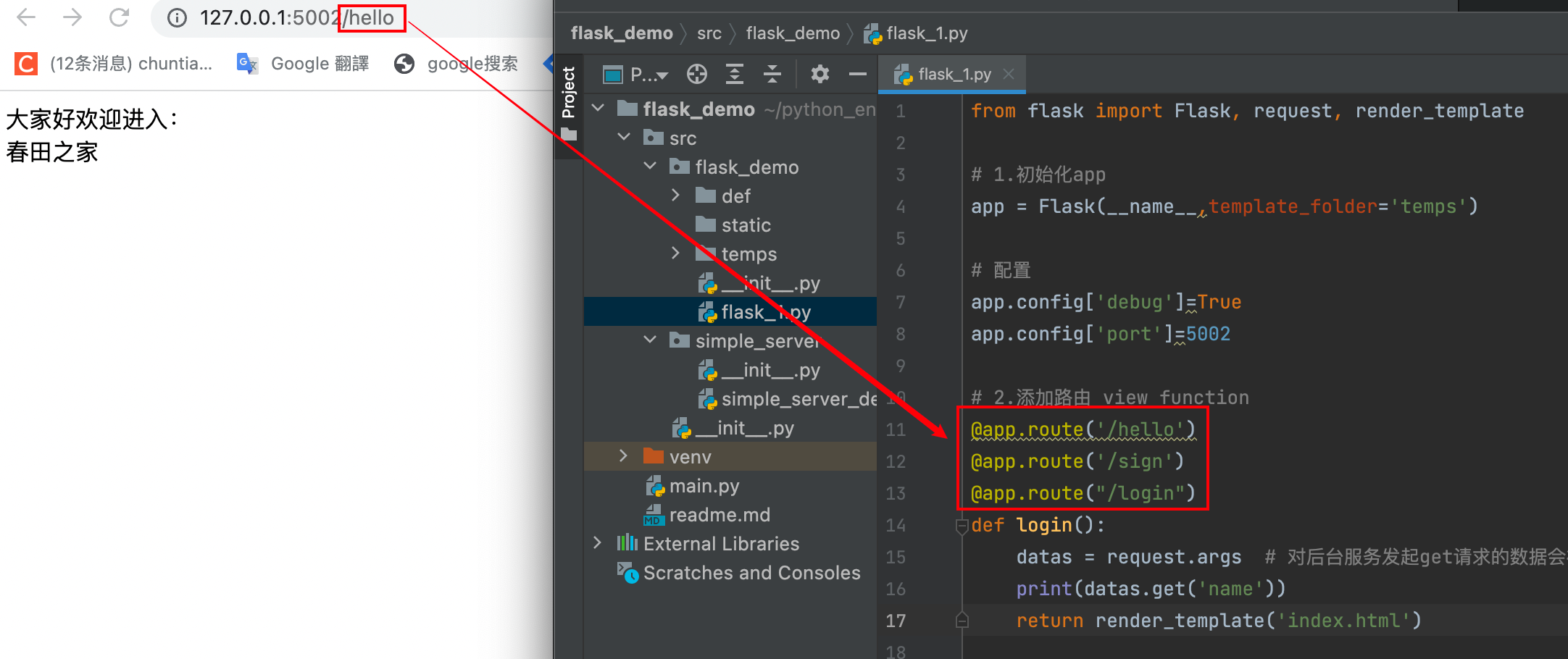
Task: Click the browser back arrow
Action: pyautogui.click(x=25, y=17)
